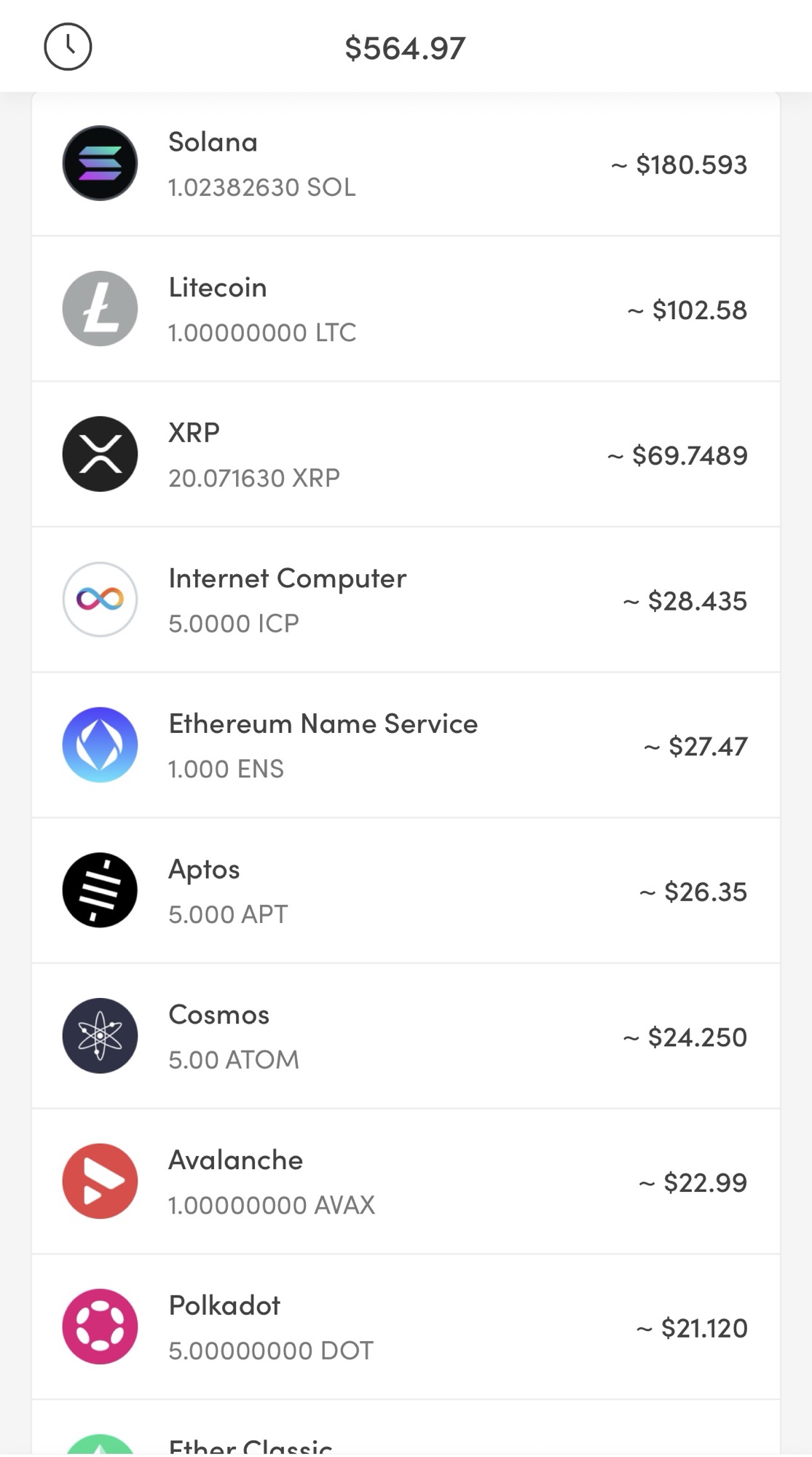
Task: Tap the Solana coin logo
Action: click(100, 163)
